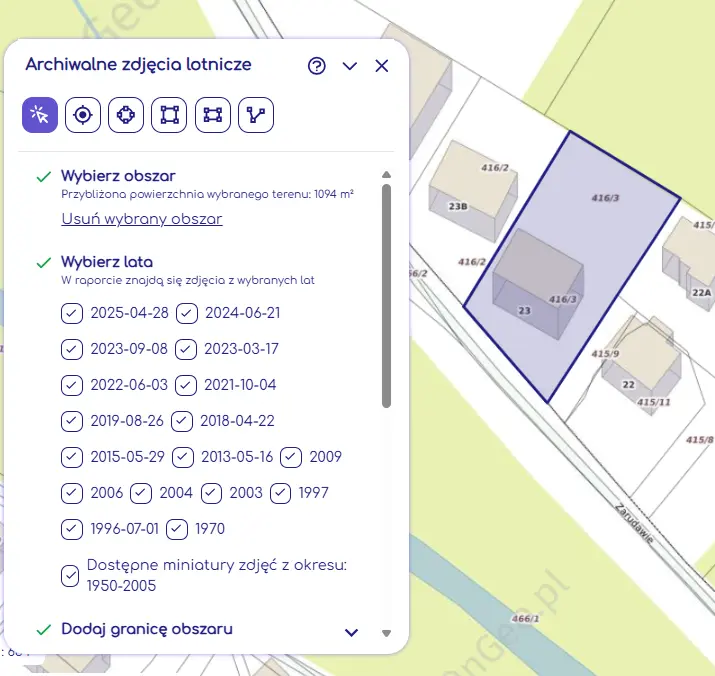The height and width of the screenshot is (676, 715).
Task: Select the circle area drawing tool
Action: pyautogui.click(x=126, y=115)
